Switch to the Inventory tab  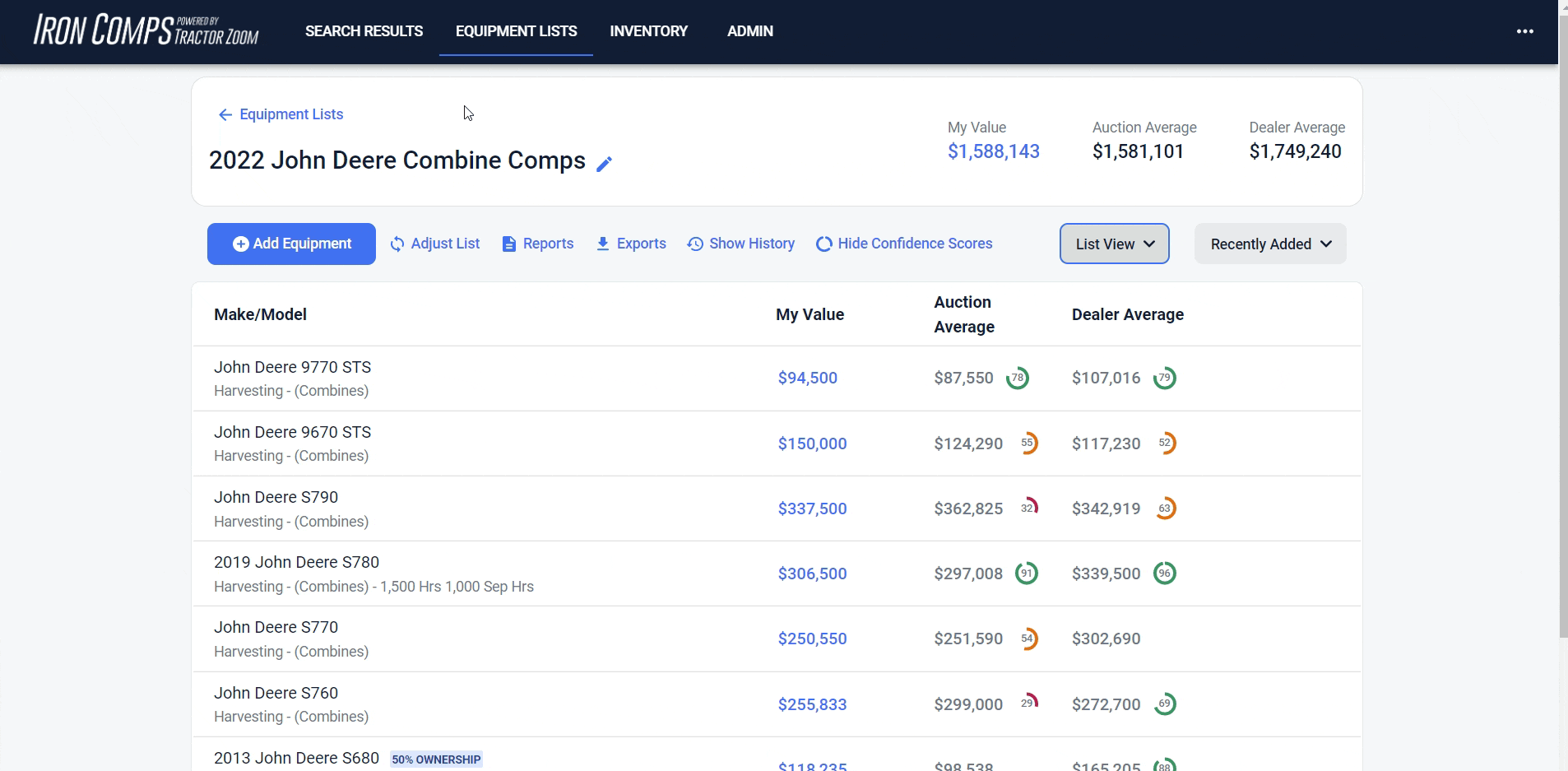click(648, 31)
